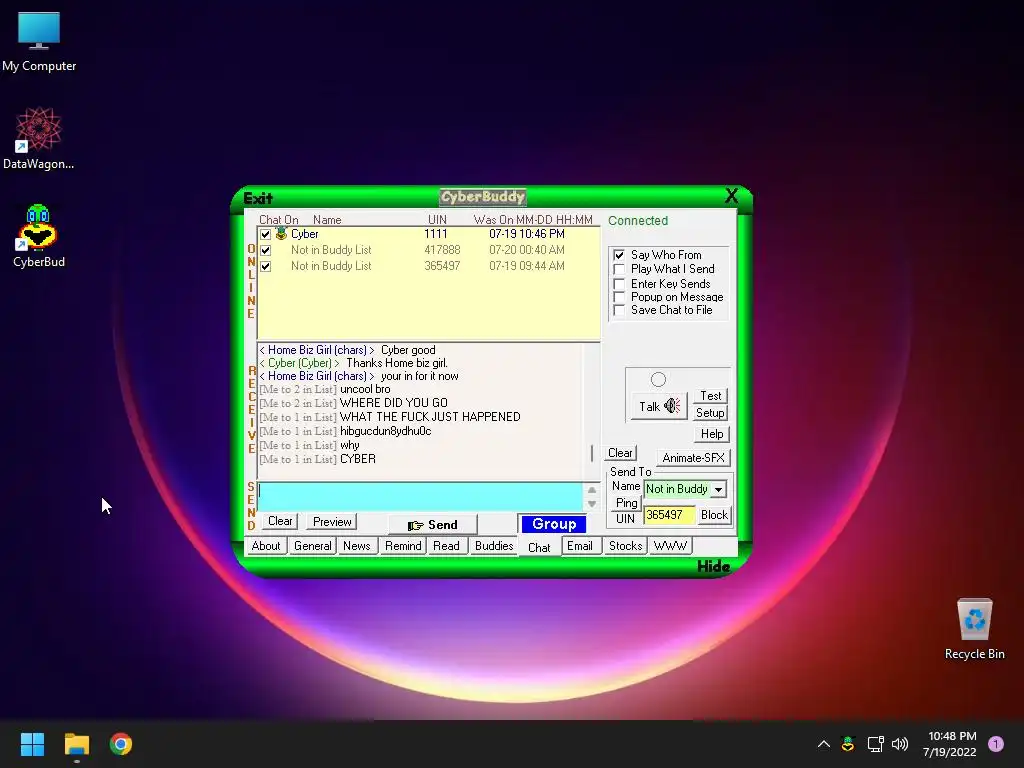Click the 'Thanks Home biz girl.' message
Viewport: 1024px width, 768px height.
[397, 363]
